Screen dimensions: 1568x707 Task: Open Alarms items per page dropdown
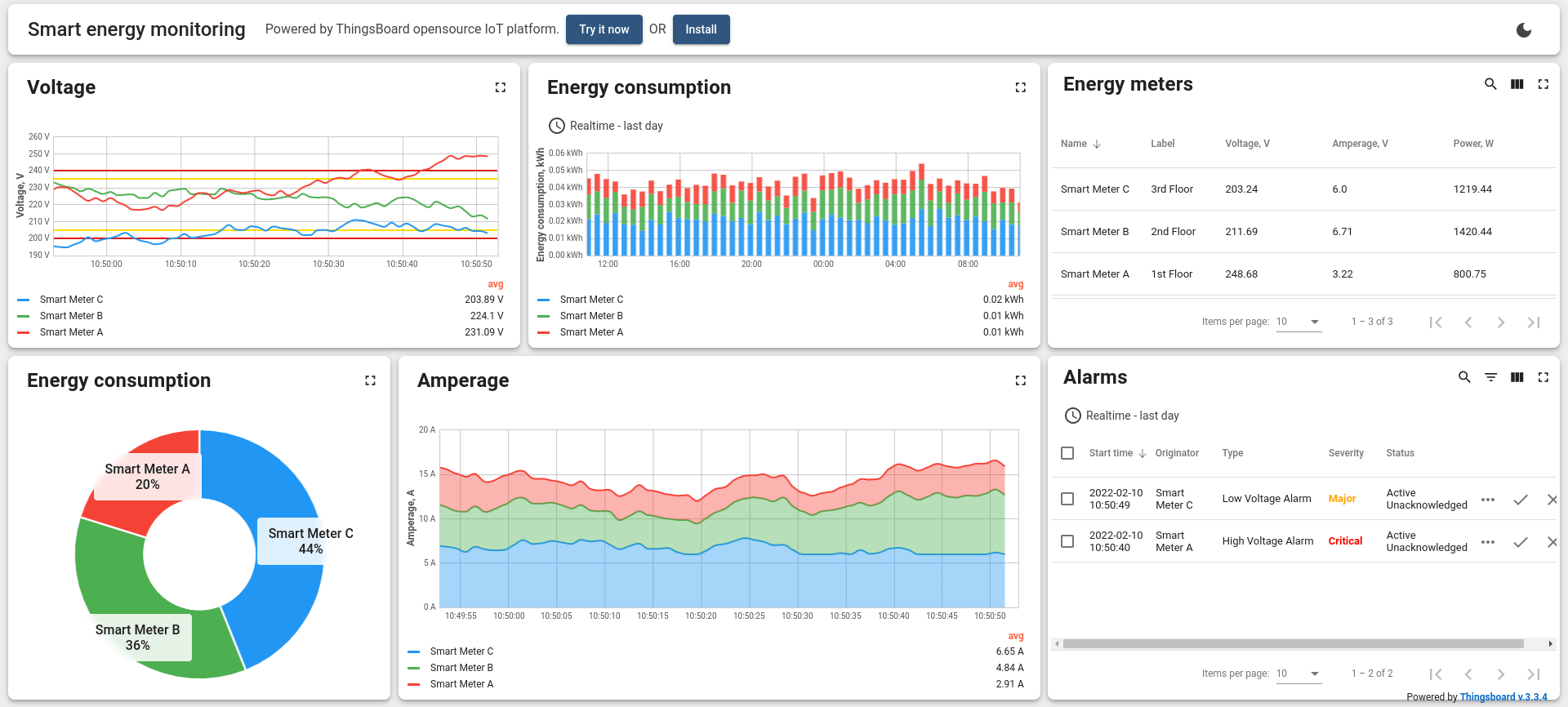(1298, 674)
